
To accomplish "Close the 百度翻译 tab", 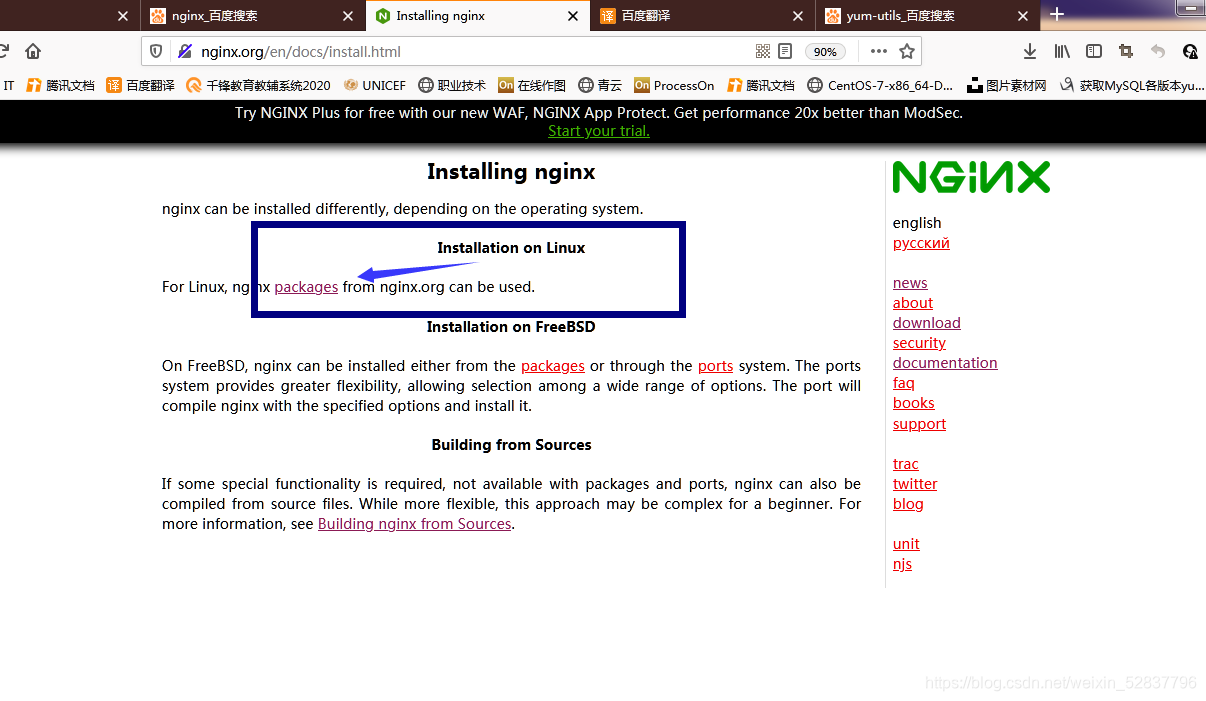I will (x=798, y=16).
